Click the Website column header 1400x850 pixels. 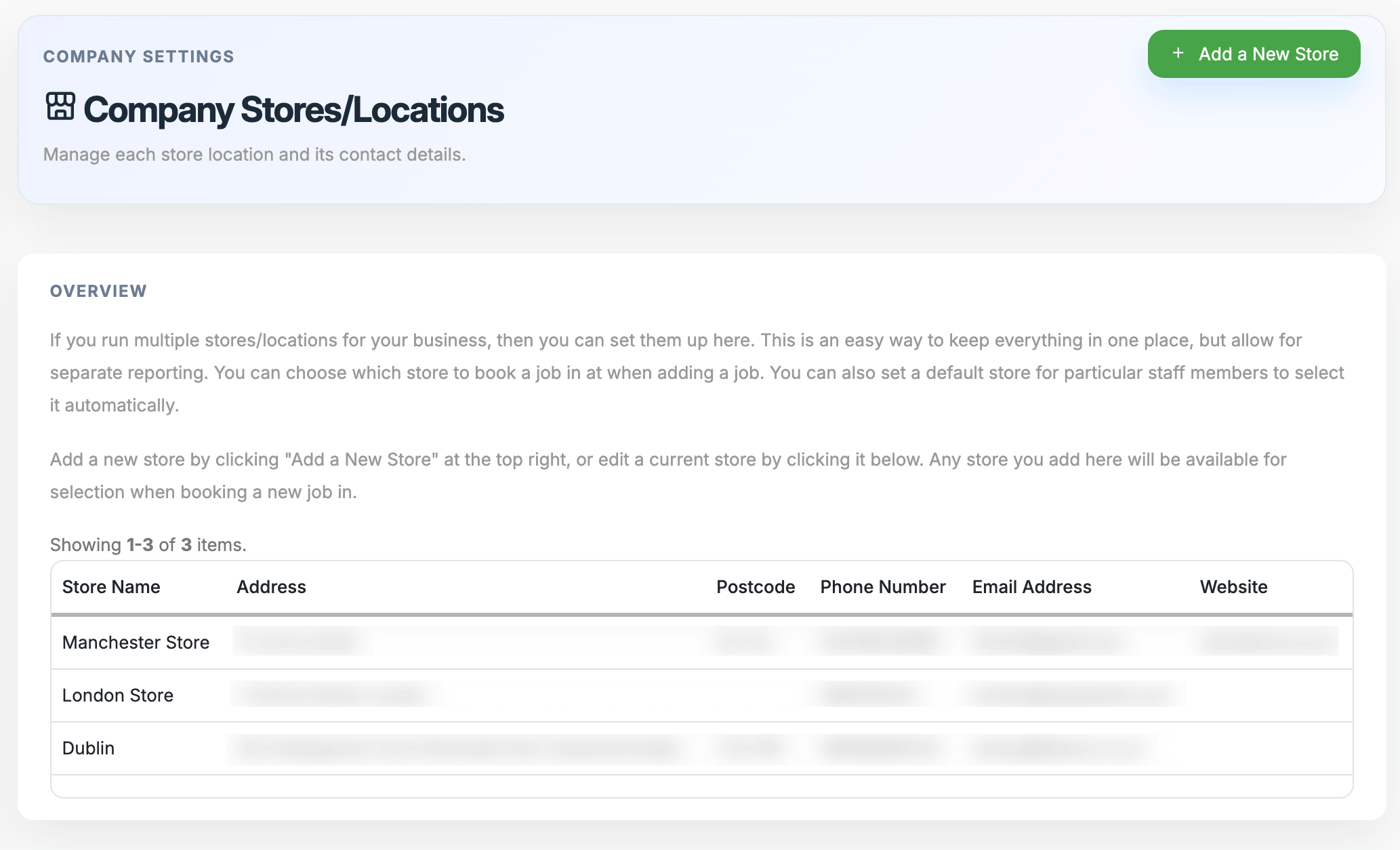(x=1233, y=586)
